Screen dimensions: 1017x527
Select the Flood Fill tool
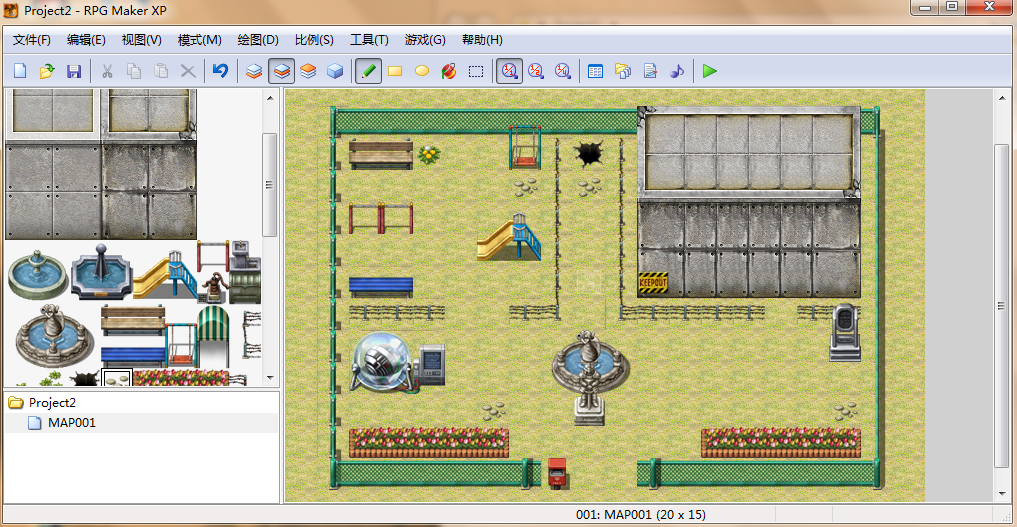(x=449, y=71)
